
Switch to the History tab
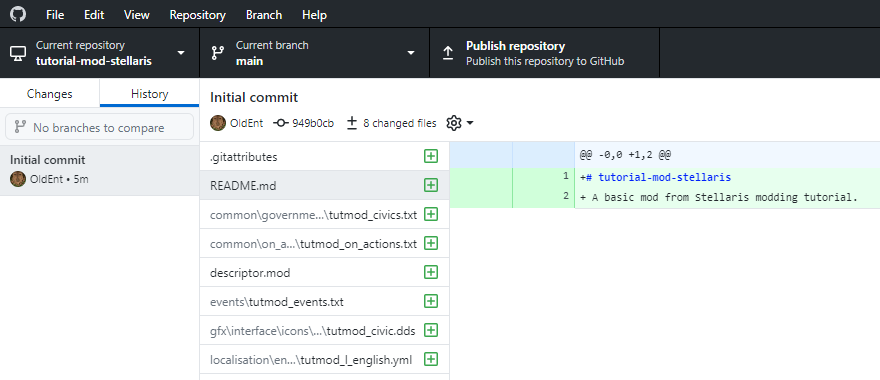(149, 94)
